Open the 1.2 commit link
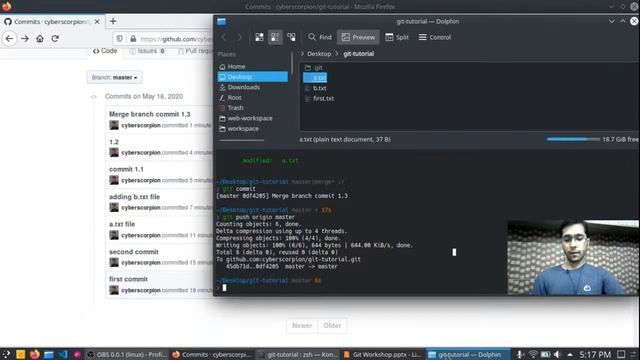 tap(114, 142)
